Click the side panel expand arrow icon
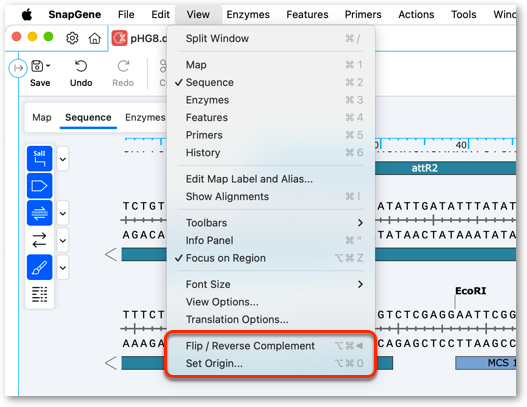527x407 pixels. click(x=18, y=68)
